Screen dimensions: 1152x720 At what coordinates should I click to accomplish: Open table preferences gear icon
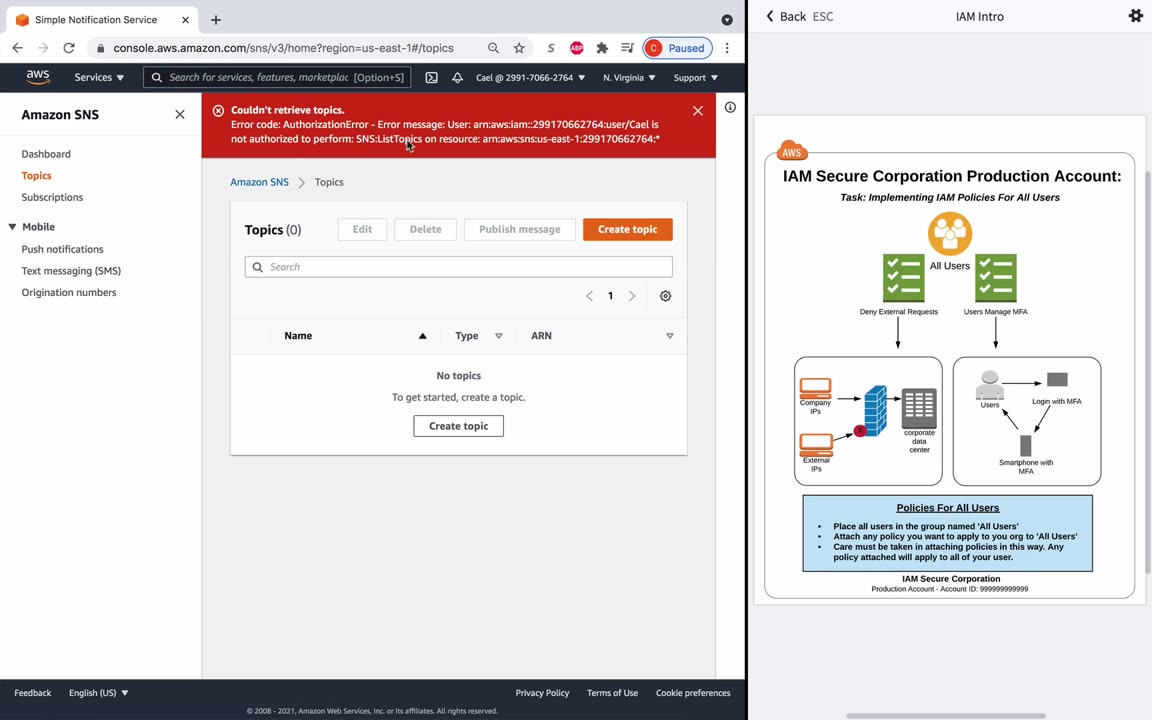point(665,296)
